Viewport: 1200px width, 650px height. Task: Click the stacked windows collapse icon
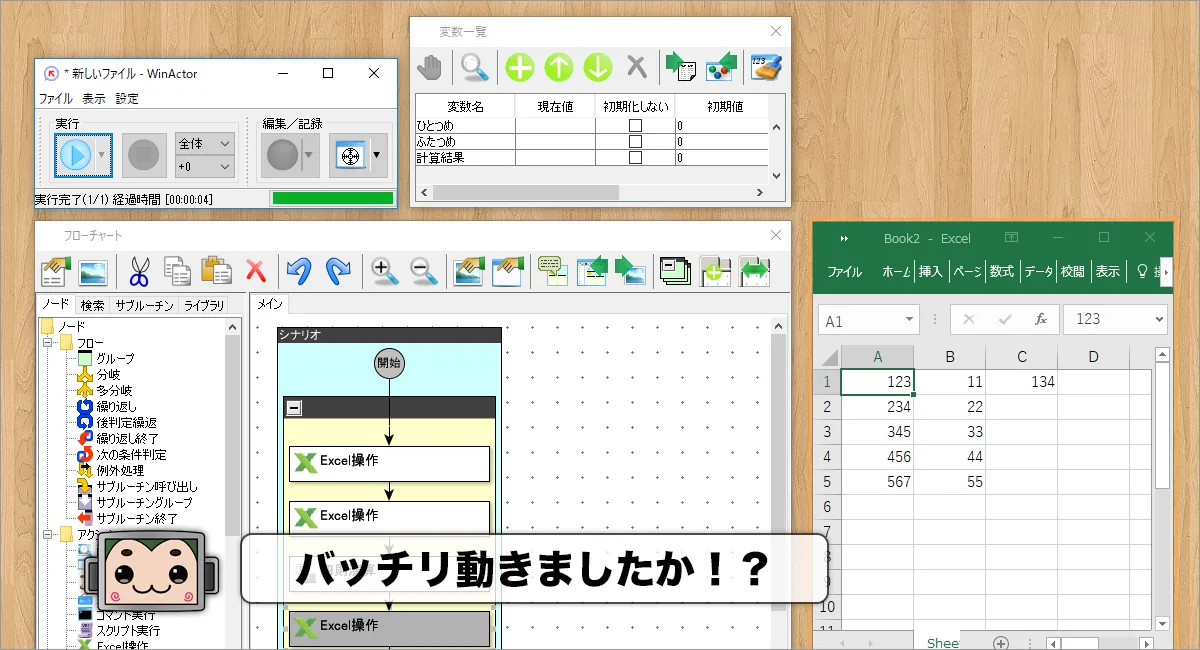(x=675, y=271)
